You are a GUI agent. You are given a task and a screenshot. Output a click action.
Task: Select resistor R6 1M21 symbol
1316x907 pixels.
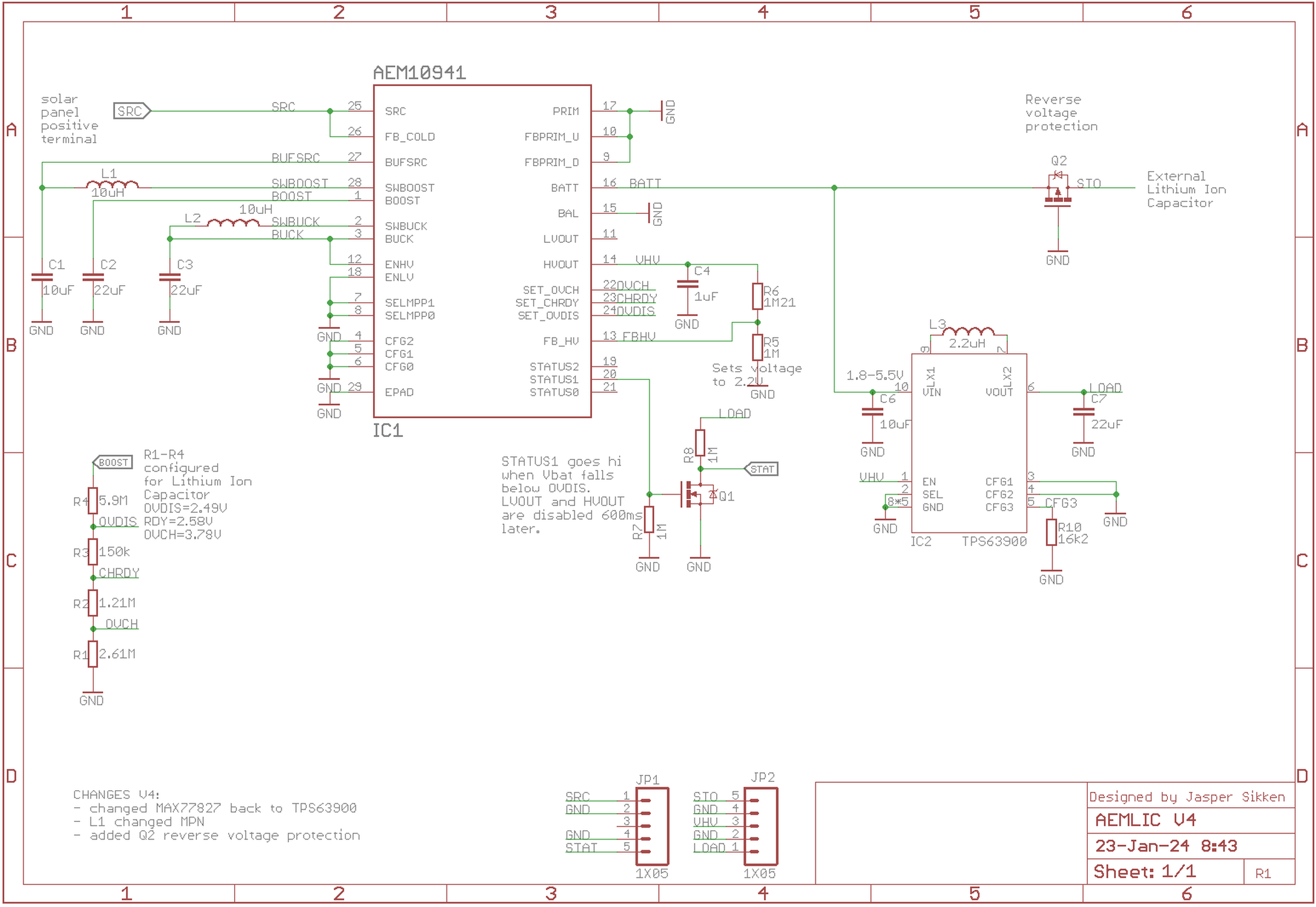pyautogui.click(x=757, y=296)
